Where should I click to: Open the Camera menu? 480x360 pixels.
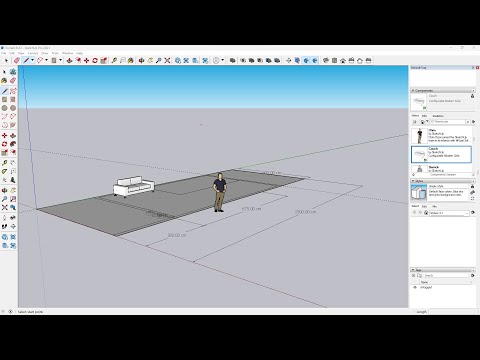tap(33, 53)
